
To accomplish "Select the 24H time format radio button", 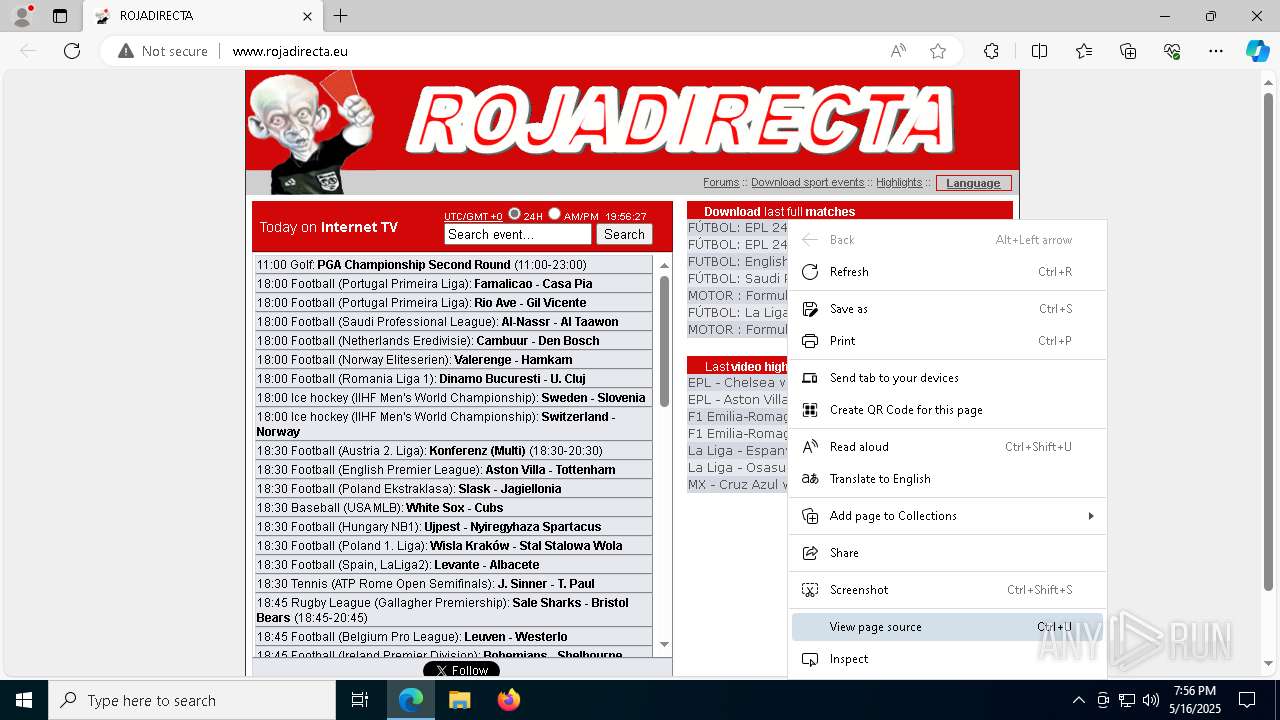I will (x=514, y=214).
